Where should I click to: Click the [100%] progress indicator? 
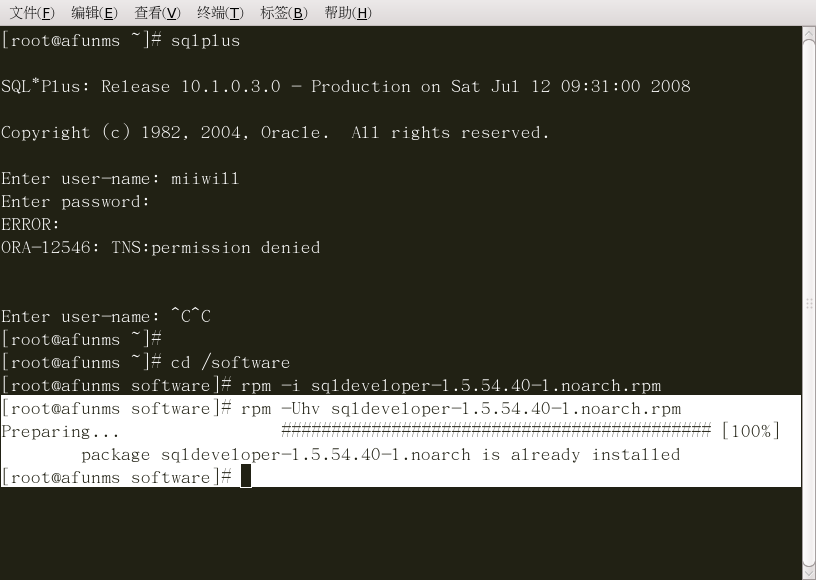tap(750, 431)
